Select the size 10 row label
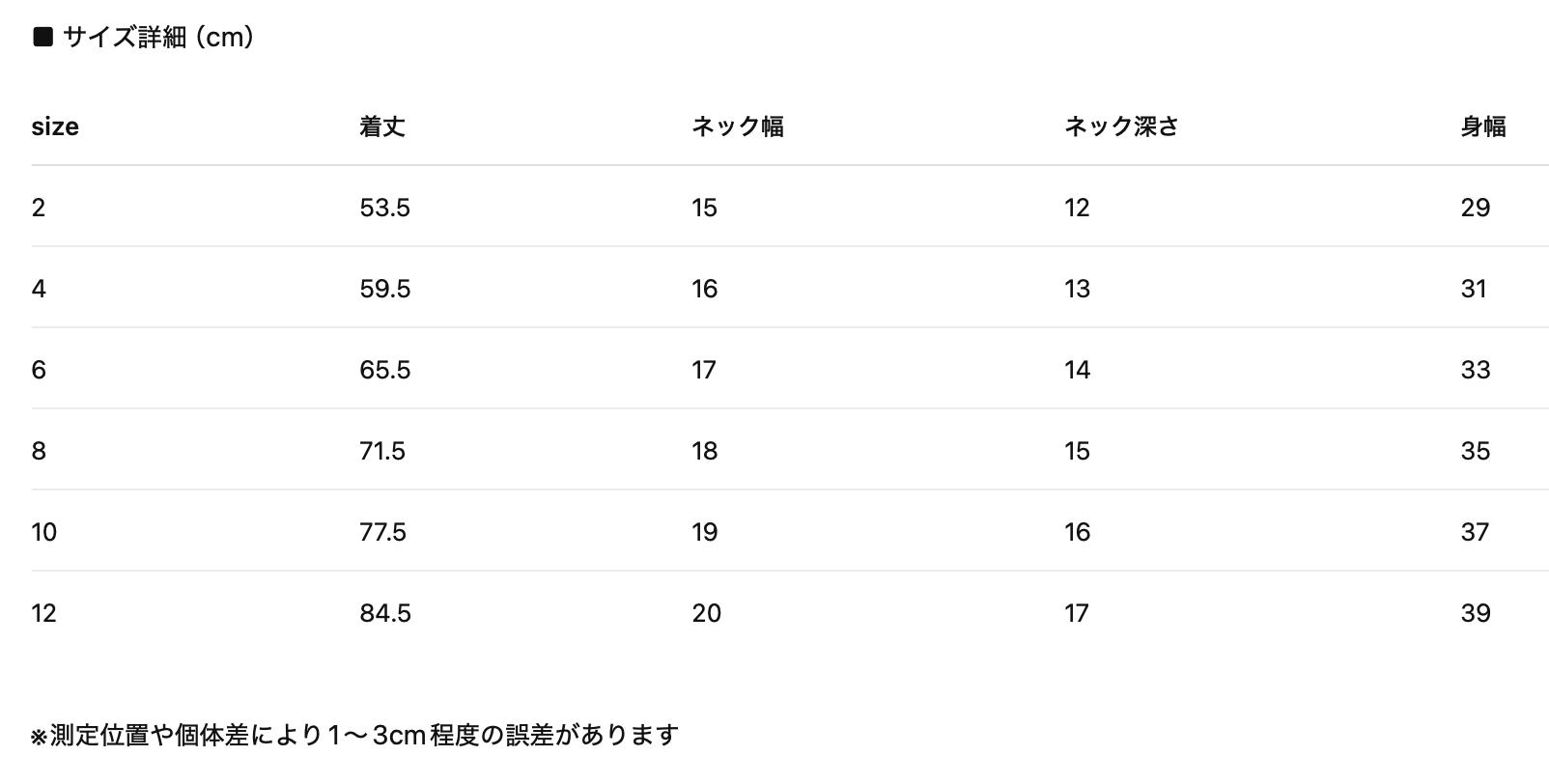Viewport: 1549px width, 784px height. (44, 532)
